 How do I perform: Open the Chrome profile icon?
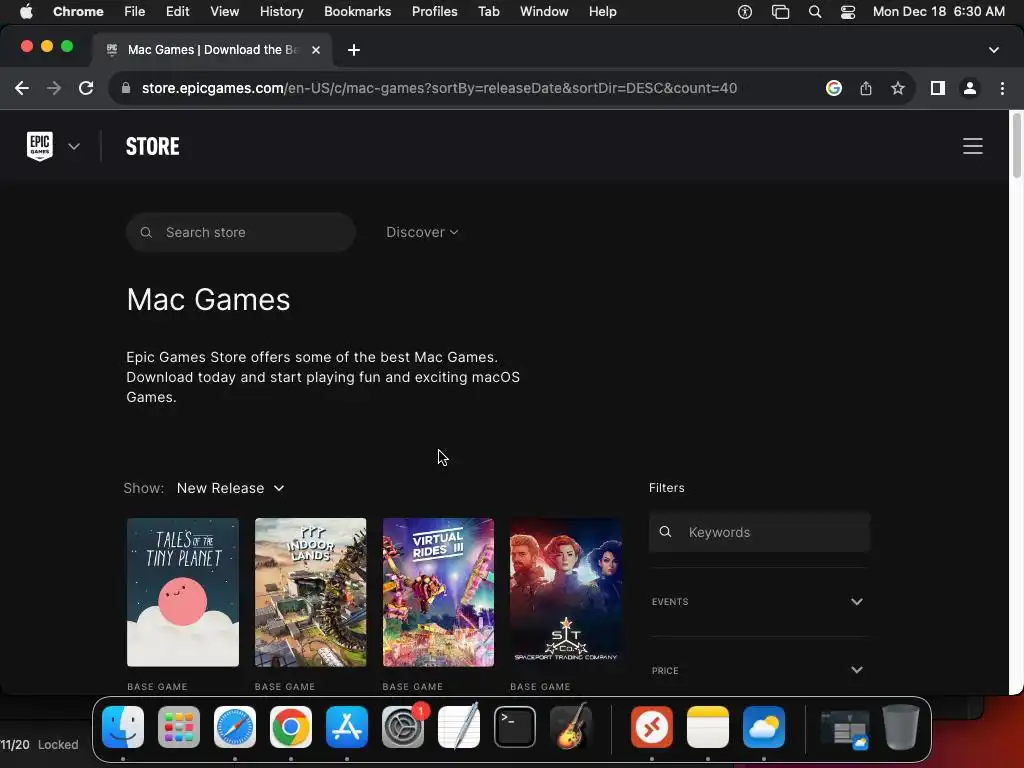[970, 88]
